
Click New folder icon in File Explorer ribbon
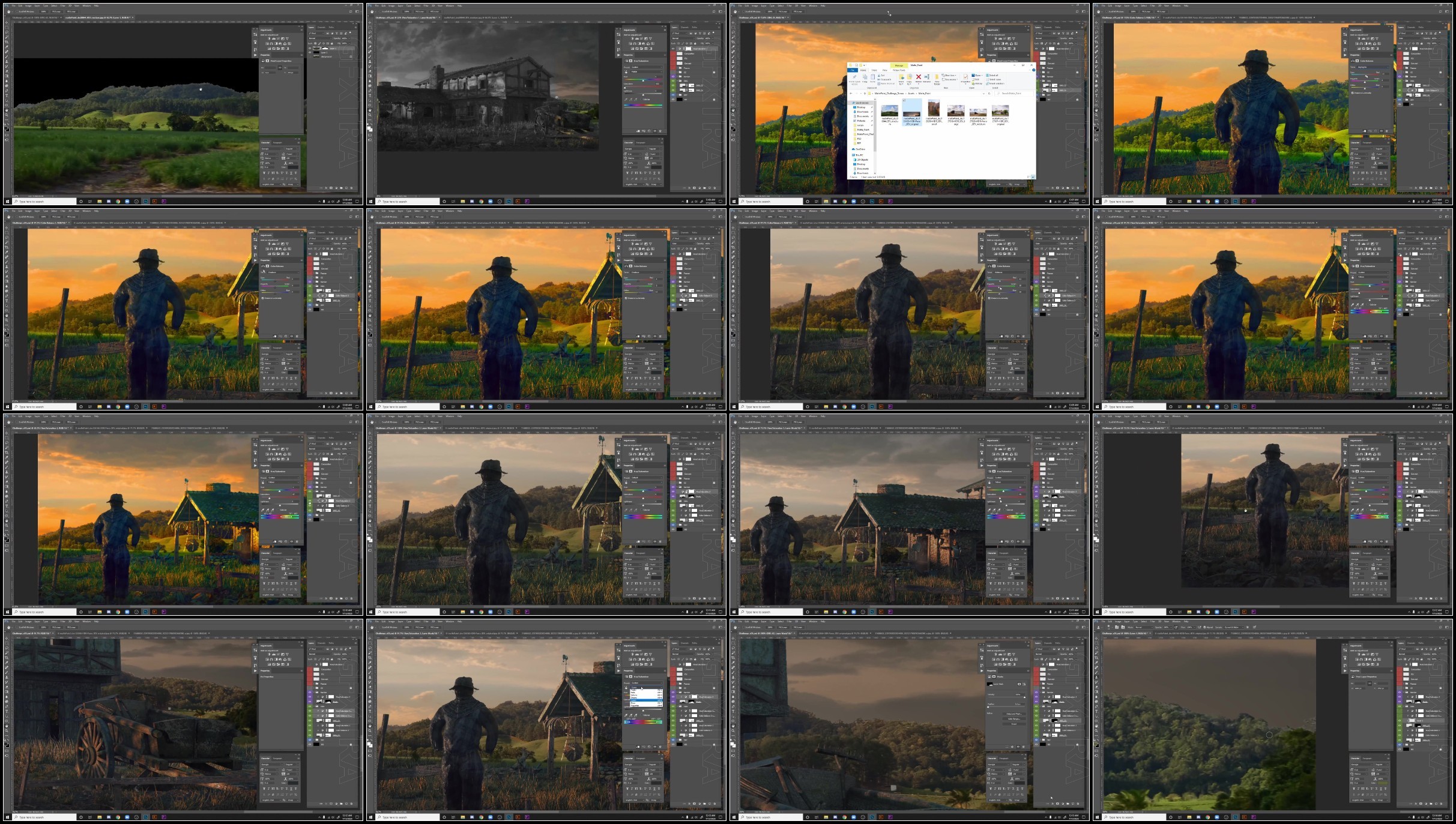[937, 77]
